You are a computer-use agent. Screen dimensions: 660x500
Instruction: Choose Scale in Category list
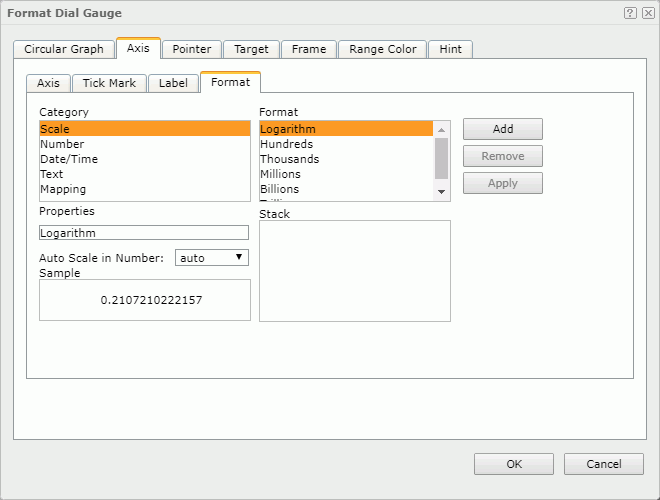tap(145, 129)
